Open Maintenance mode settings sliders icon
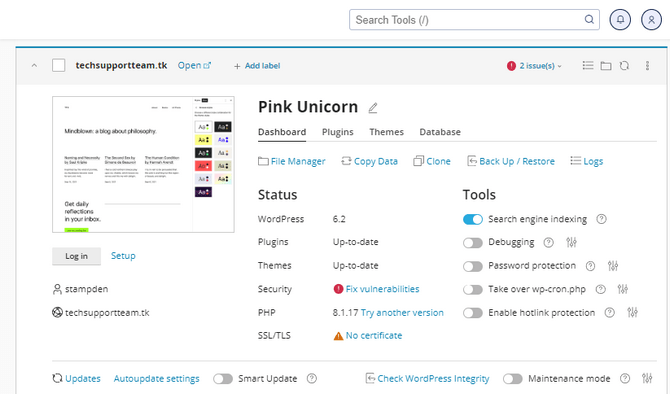670x394 pixels. pyautogui.click(x=647, y=379)
